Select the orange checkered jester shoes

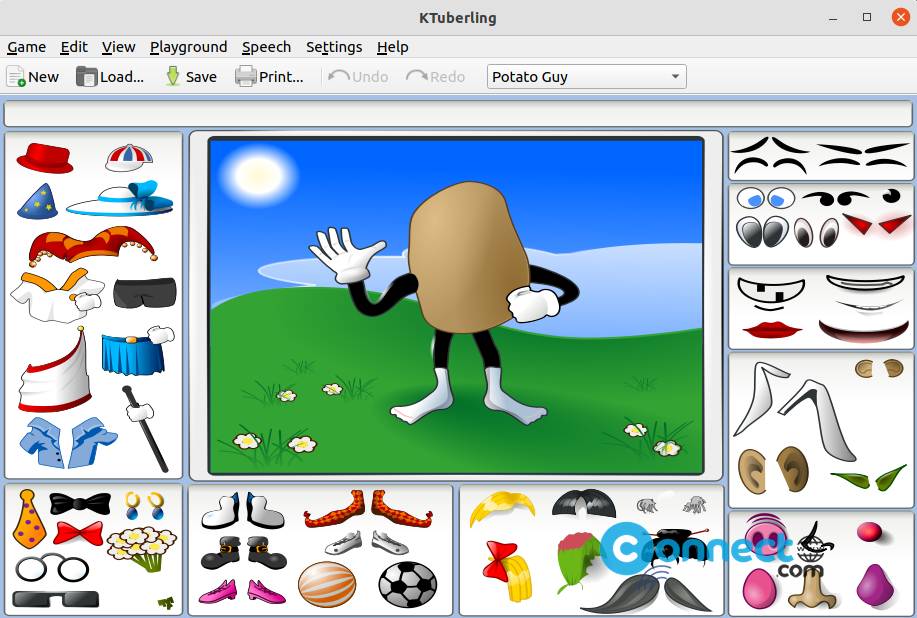click(x=368, y=509)
